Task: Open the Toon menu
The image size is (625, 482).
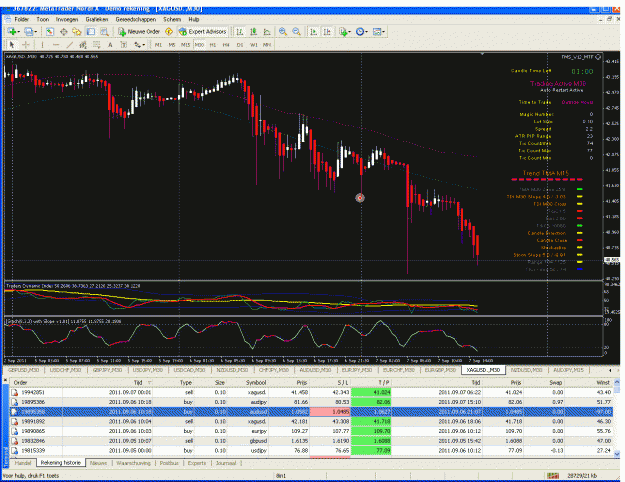Action: pyautogui.click(x=43, y=19)
